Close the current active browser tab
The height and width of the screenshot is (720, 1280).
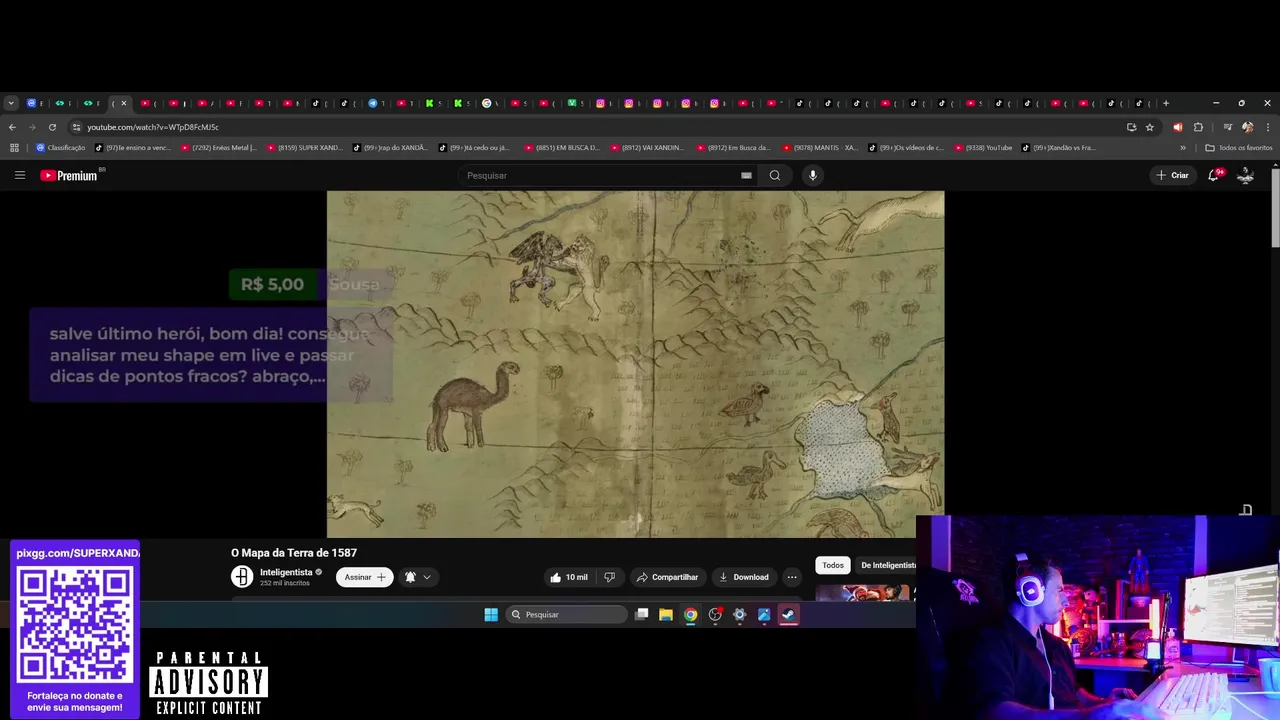124,103
